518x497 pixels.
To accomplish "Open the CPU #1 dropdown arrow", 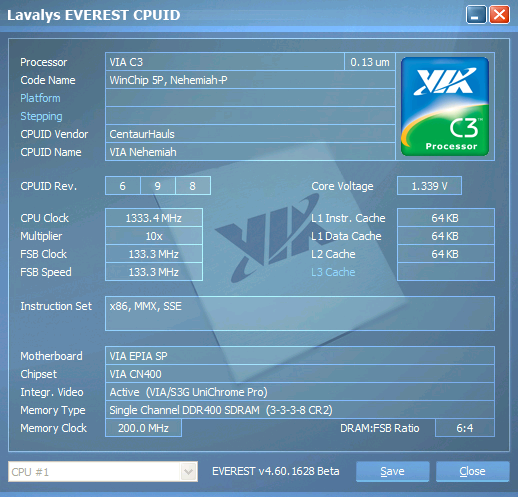I will (188, 472).
